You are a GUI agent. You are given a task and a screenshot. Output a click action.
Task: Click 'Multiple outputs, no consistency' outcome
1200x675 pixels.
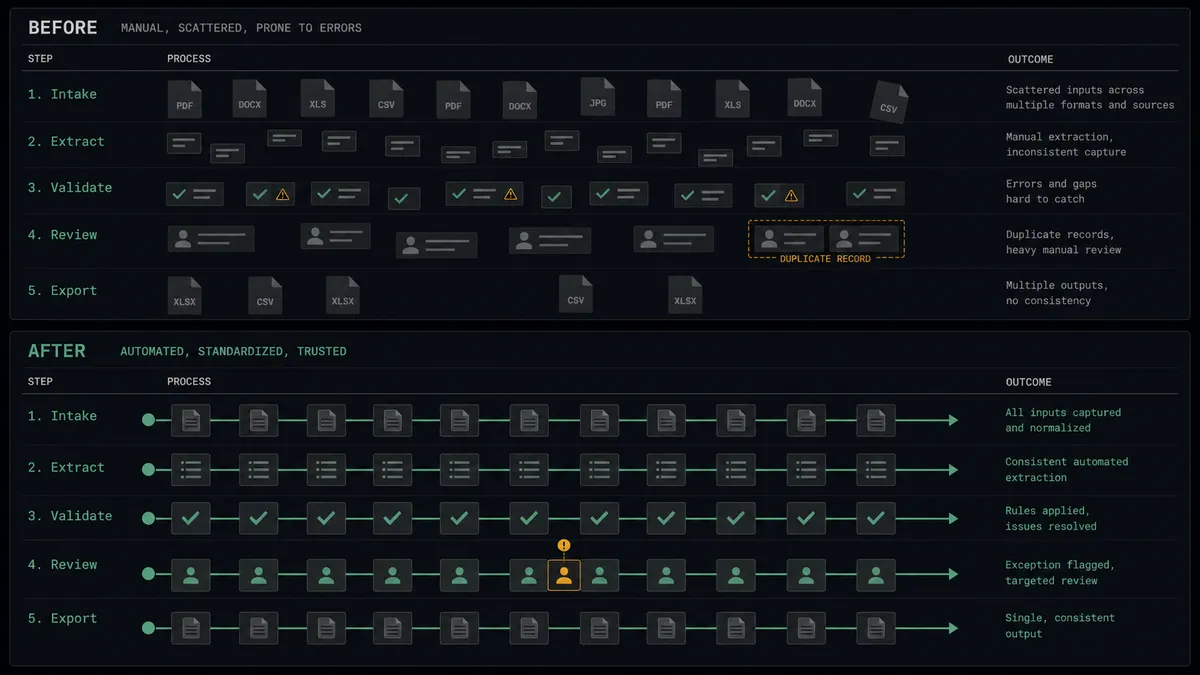pyautogui.click(x=1057, y=293)
